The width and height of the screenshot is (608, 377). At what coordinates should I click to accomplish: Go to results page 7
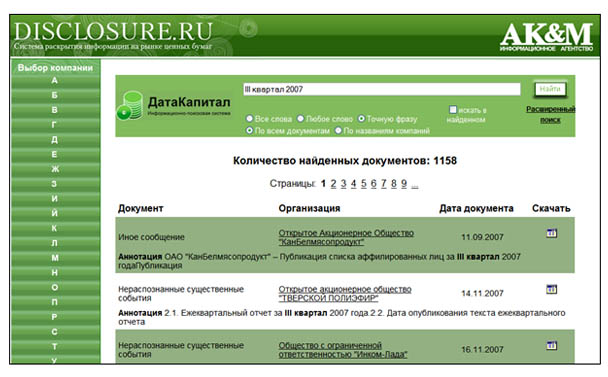(x=384, y=183)
